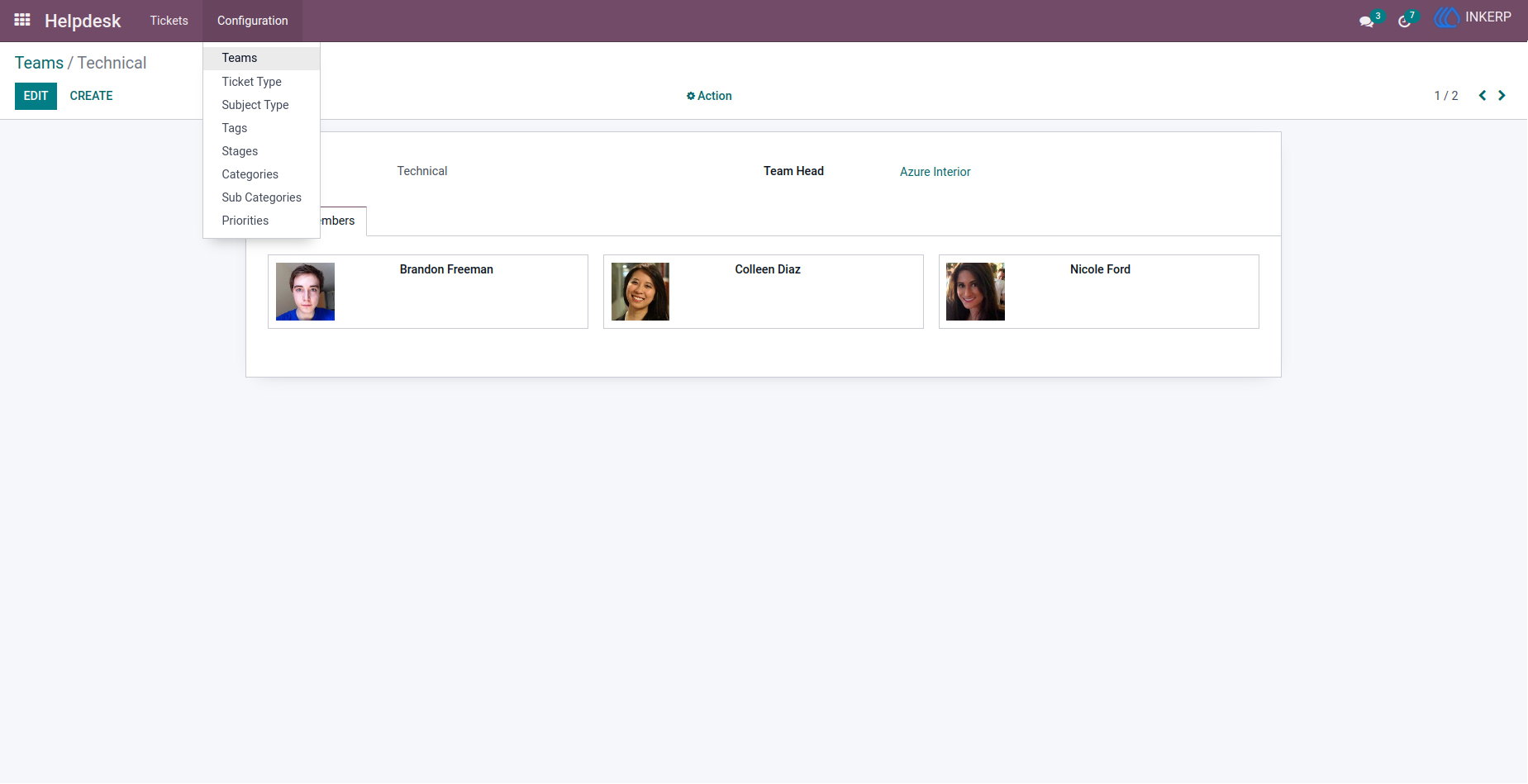
Task: Click the INKERP user menu name
Action: [x=1488, y=17]
